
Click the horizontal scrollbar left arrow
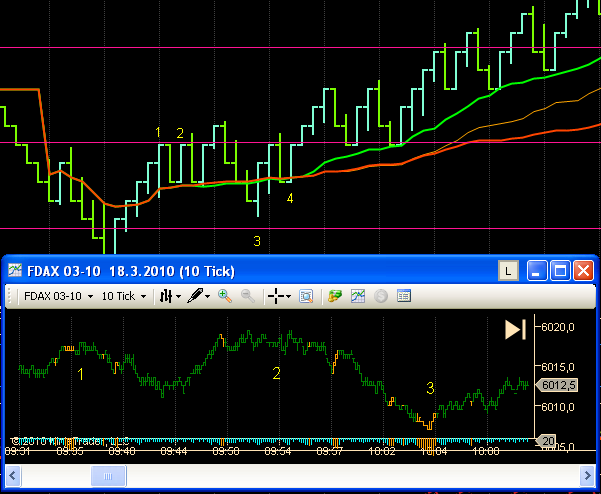[12, 476]
